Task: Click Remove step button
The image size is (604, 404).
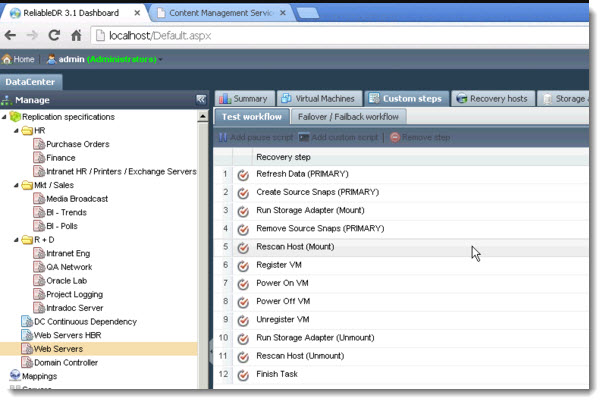Action: click(x=420, y=137)
